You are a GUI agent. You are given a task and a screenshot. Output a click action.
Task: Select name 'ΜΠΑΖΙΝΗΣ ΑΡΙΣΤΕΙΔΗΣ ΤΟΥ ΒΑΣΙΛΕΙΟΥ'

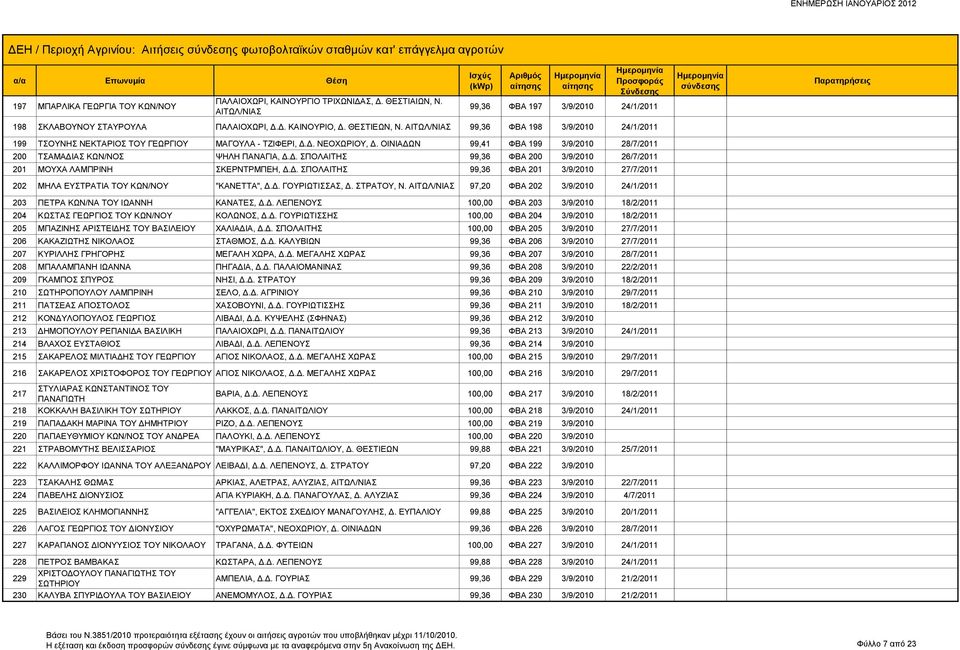pyautogui.click(x=117, y=228)
